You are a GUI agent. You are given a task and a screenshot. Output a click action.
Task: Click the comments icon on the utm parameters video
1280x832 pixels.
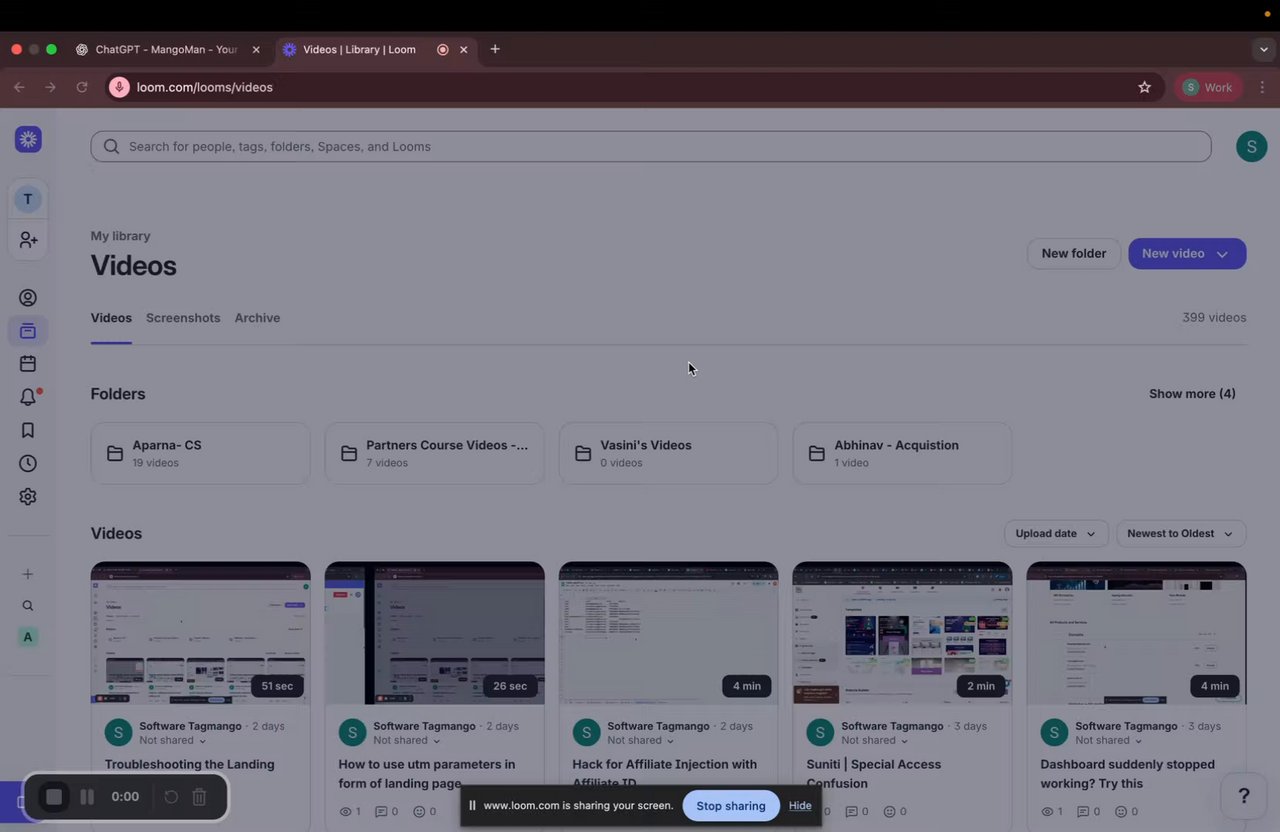click(380, 812)
